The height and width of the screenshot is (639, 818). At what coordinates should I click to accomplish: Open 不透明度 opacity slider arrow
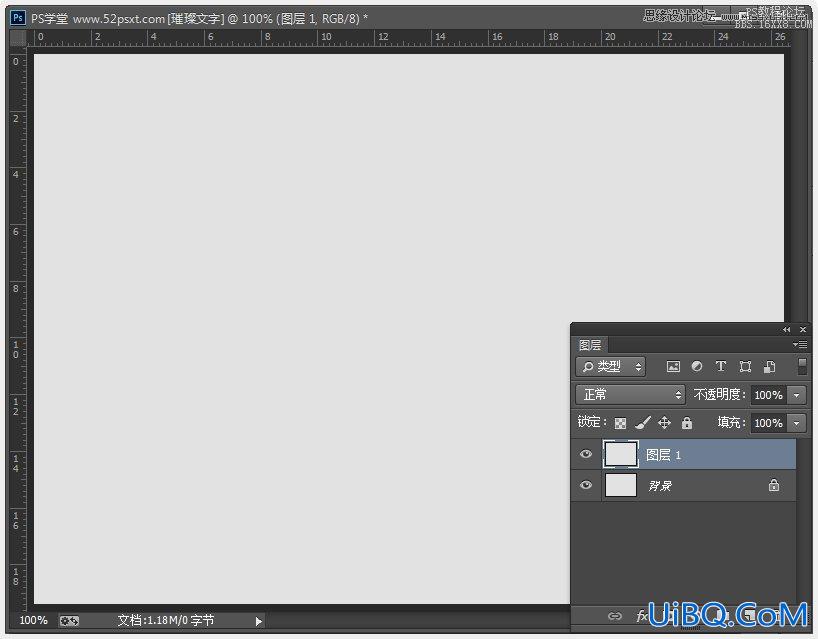[797, 395]
